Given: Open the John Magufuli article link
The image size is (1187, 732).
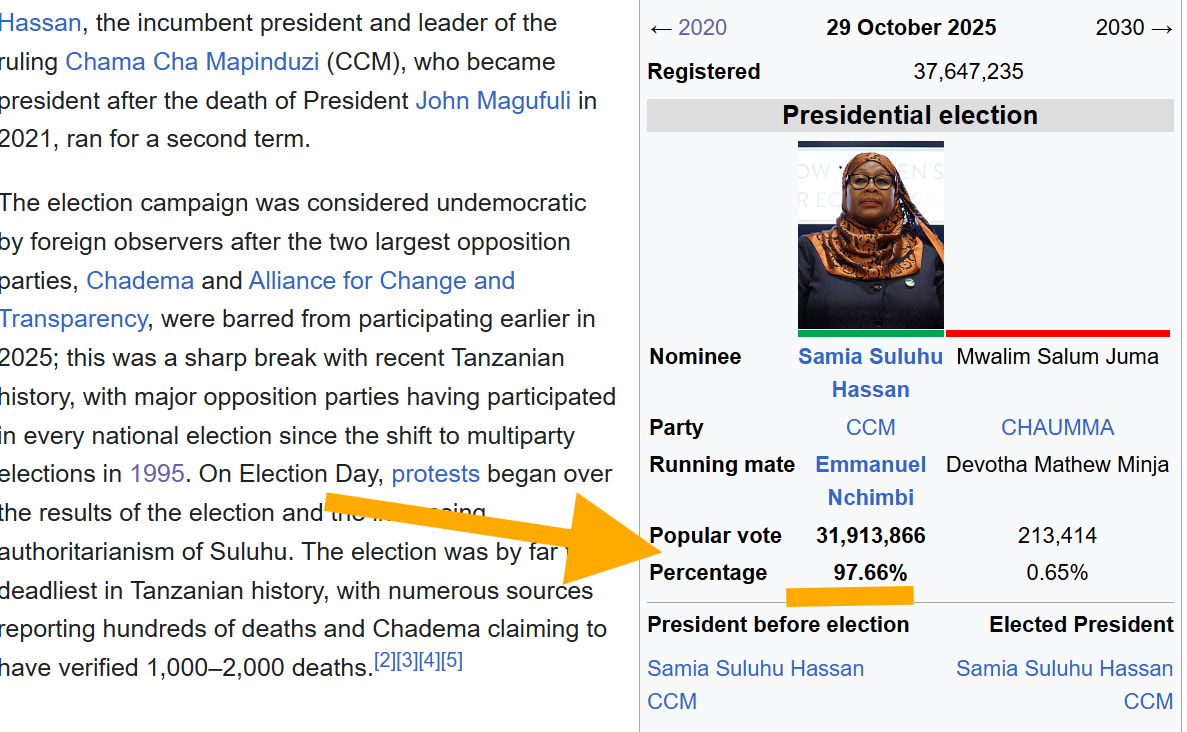Looking at the screenshot, I should pos(492,101).
